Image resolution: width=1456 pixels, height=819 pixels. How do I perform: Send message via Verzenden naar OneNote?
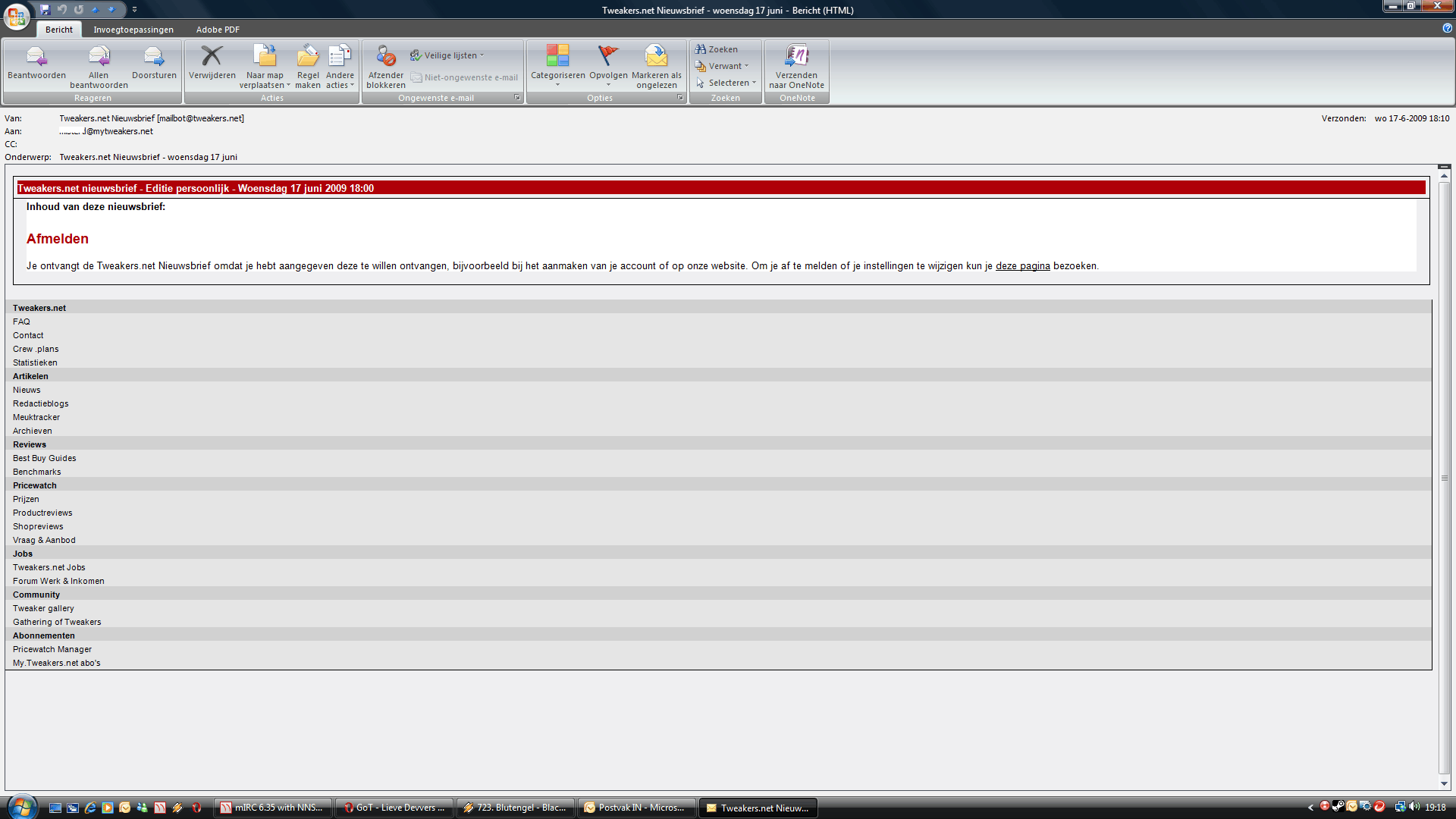click(x=796, y=67)
